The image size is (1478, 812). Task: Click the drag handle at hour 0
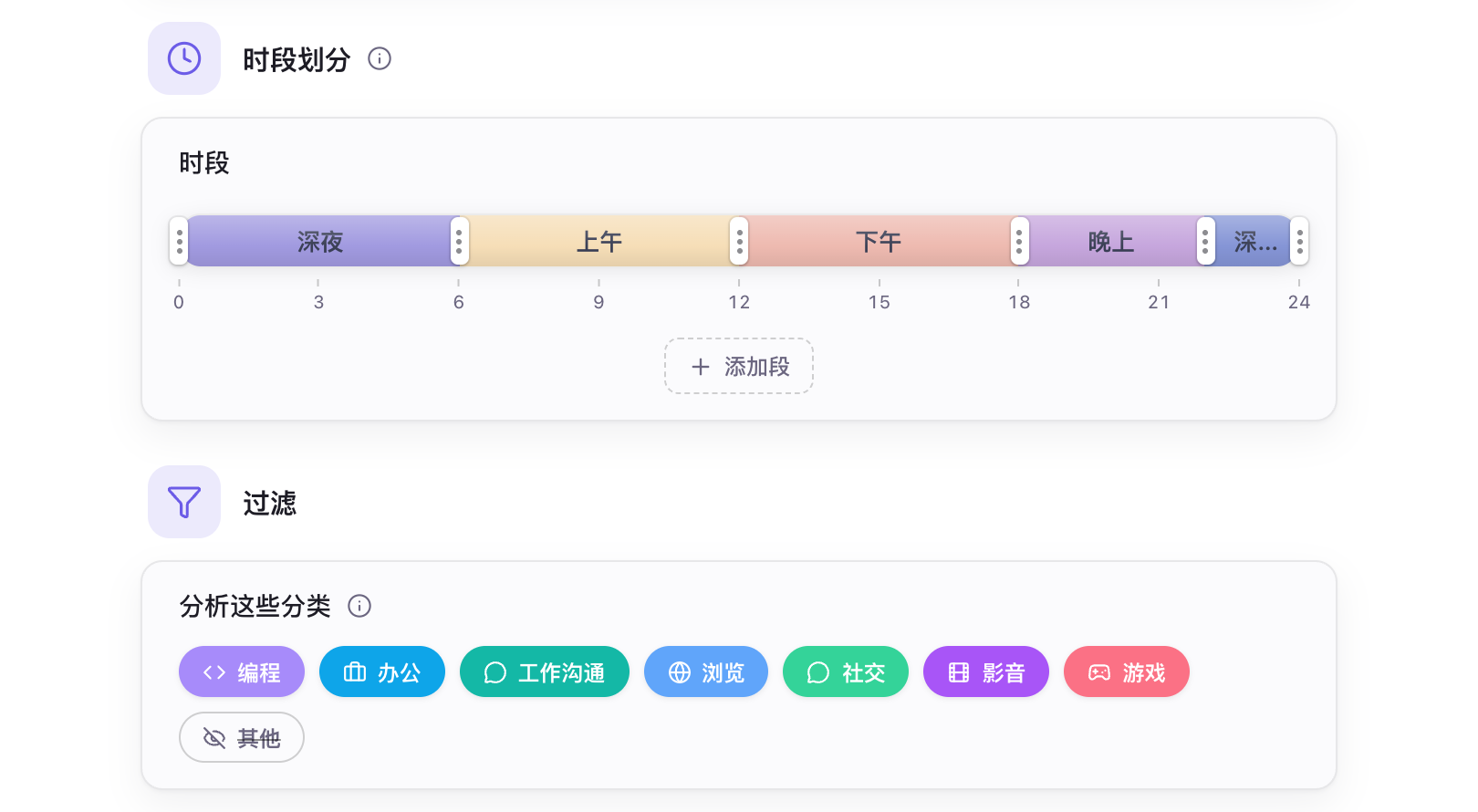(x=180, y=241)
